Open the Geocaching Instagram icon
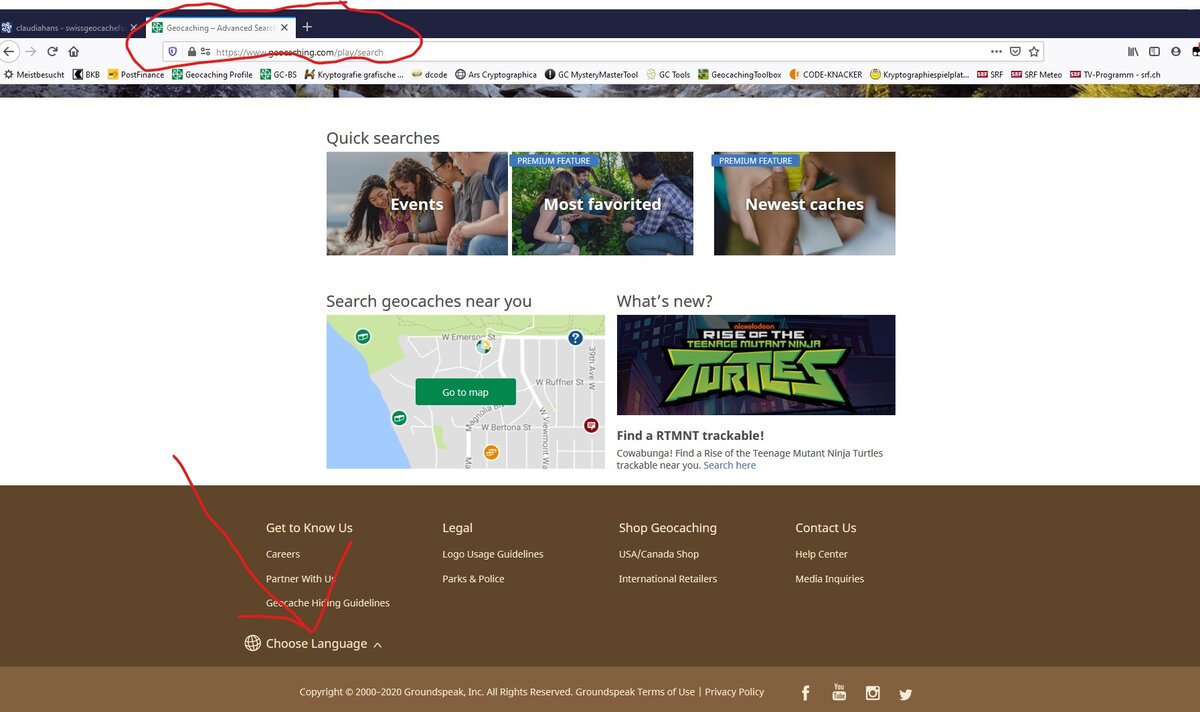The width and height of the screenshot is (1200, 712). point(873,693)
